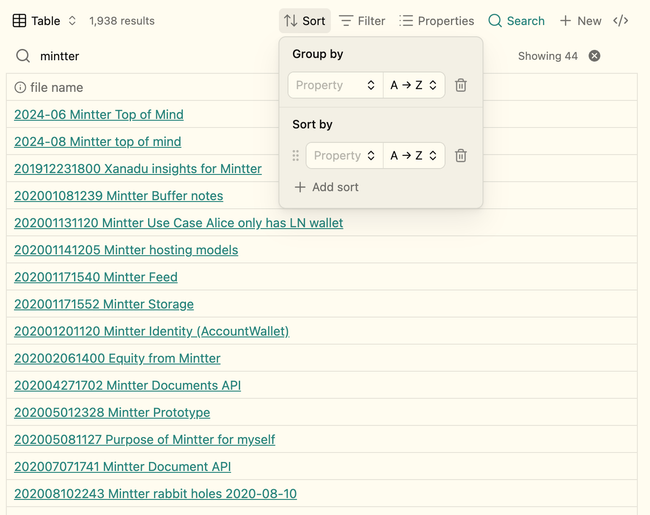Open 202001141205 Mintter hosting models
The height and width of the screenshot is (515, 650).
[126, 250]
